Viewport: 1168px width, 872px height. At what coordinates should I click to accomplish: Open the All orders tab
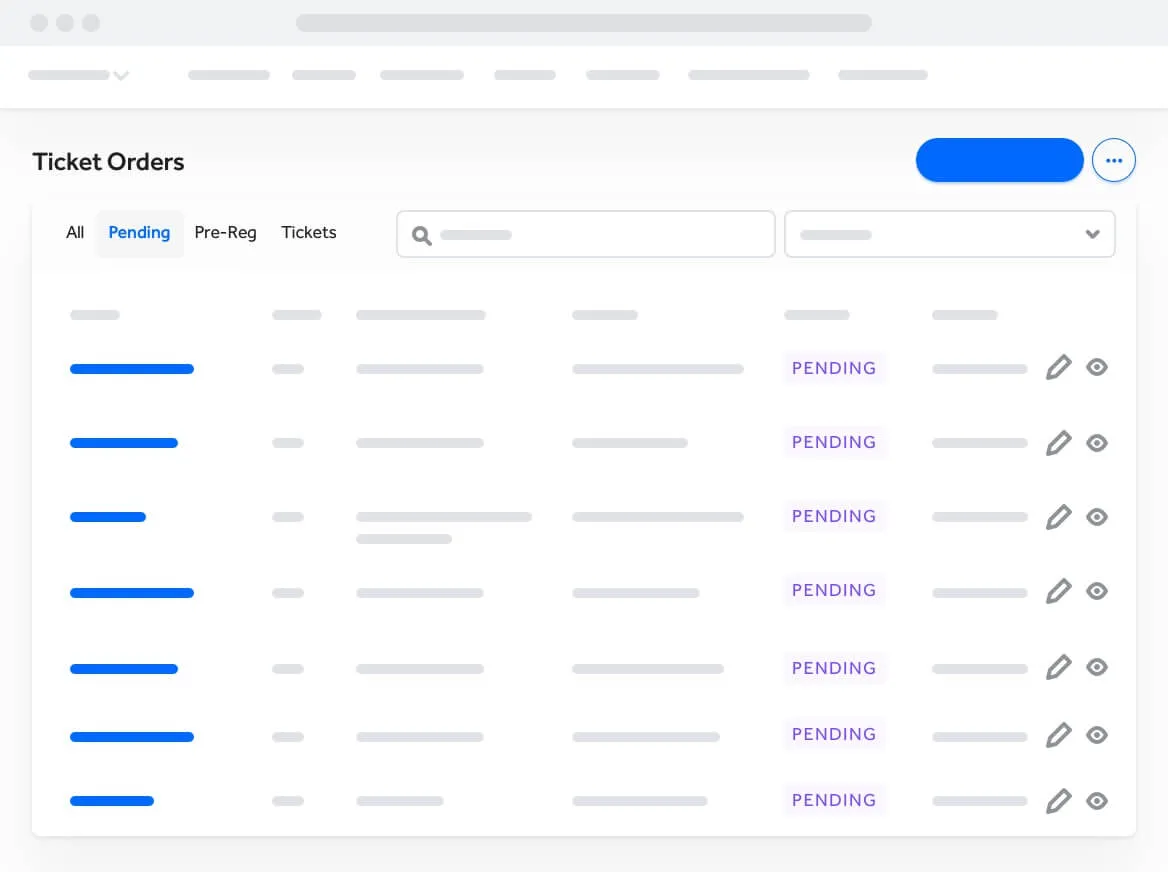point(74,232)
